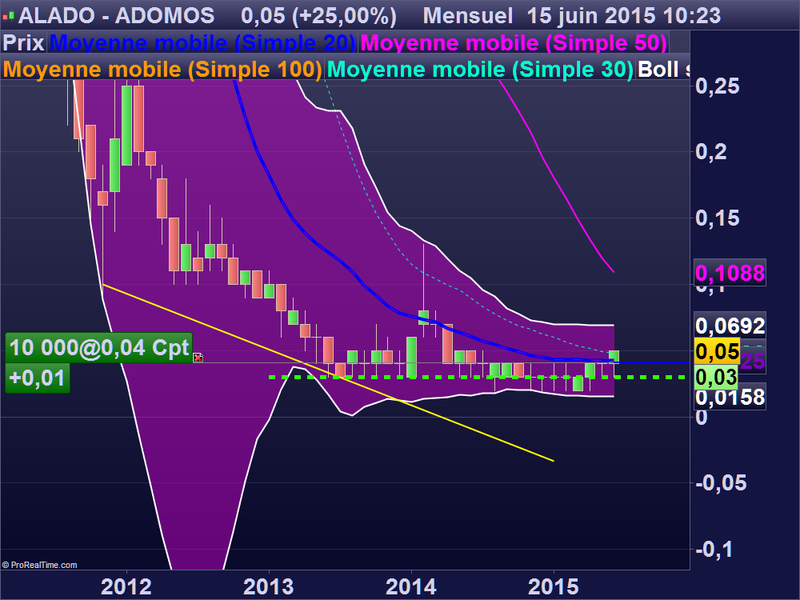The height and width of the screenshot is (600, 800).
Task: Open Moyenne mobile (Simple 30) settings
Action: [x=480, y=69]
